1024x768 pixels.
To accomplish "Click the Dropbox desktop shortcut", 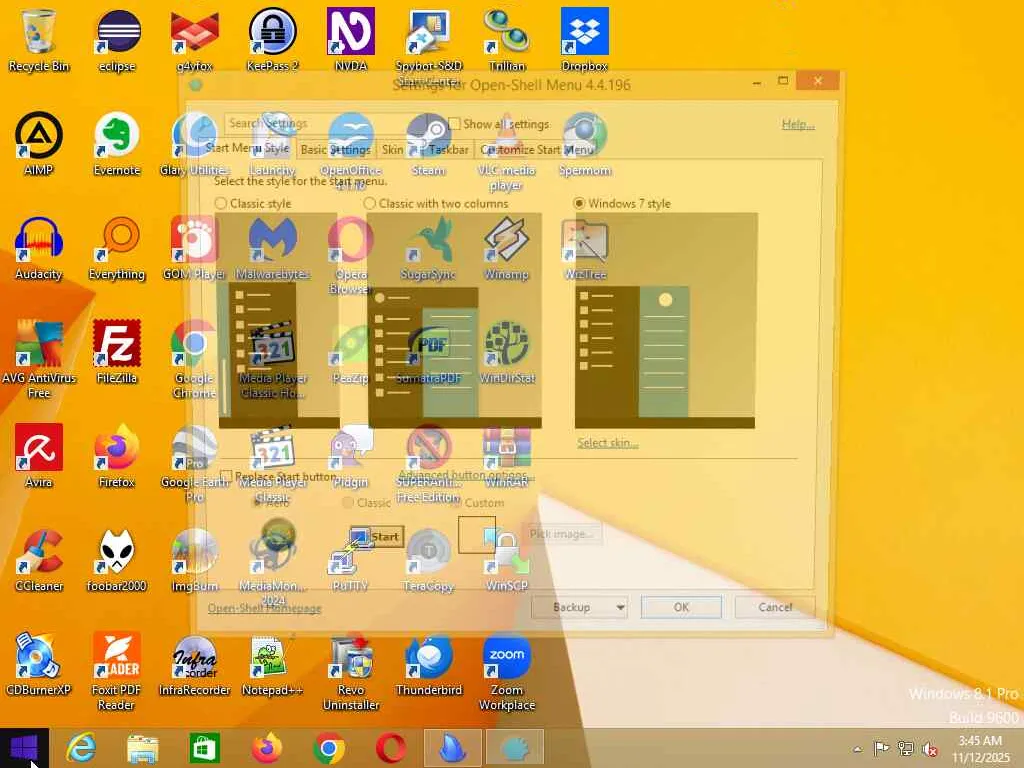I will coord(584,40).
